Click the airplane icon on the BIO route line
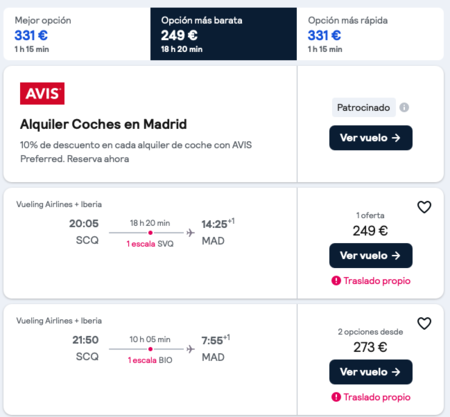Viewport: 450px width, 417px height. click(x=190, y=349)
